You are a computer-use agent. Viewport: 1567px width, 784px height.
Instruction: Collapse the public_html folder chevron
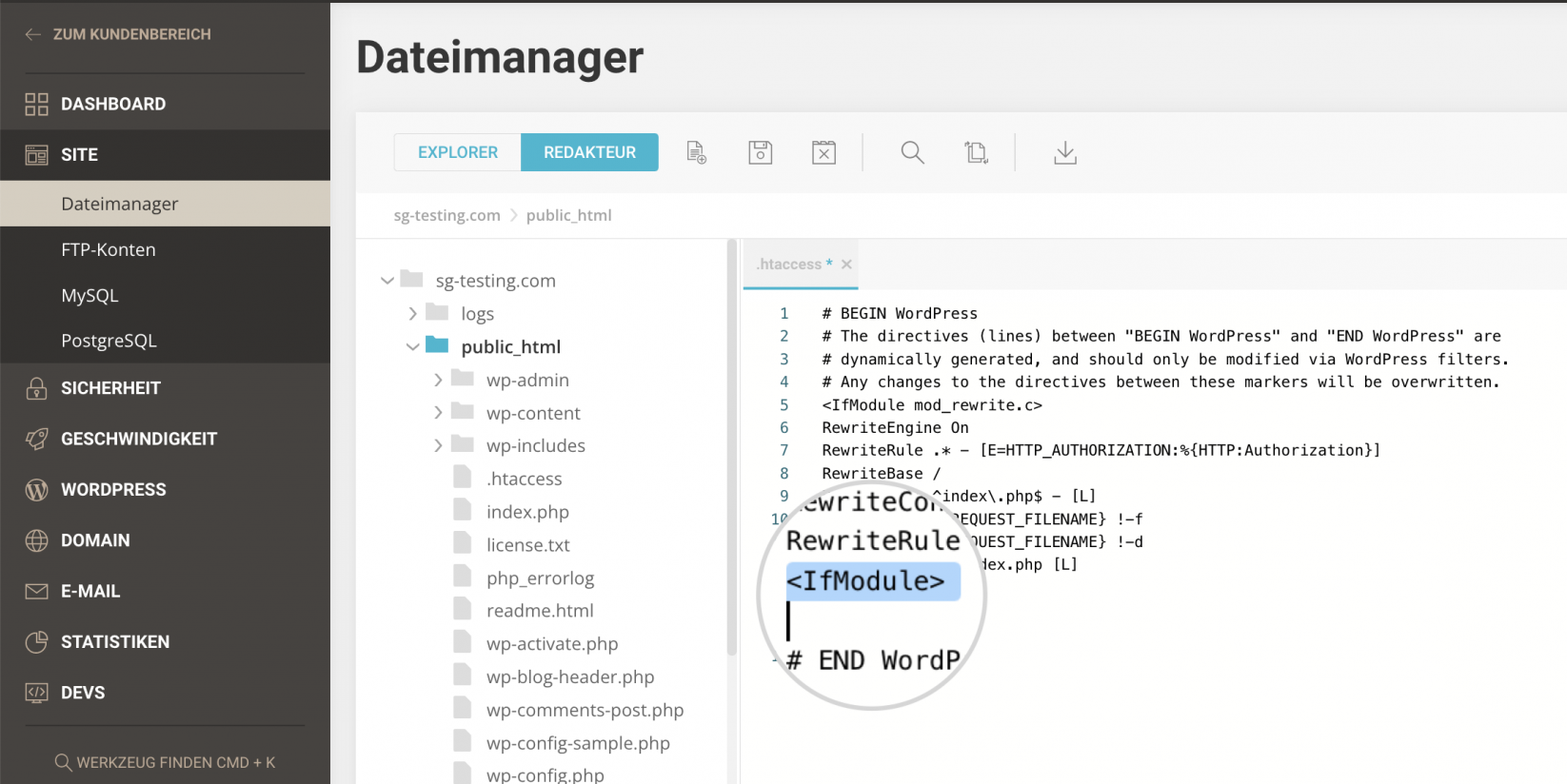click(x=412, y=346)
